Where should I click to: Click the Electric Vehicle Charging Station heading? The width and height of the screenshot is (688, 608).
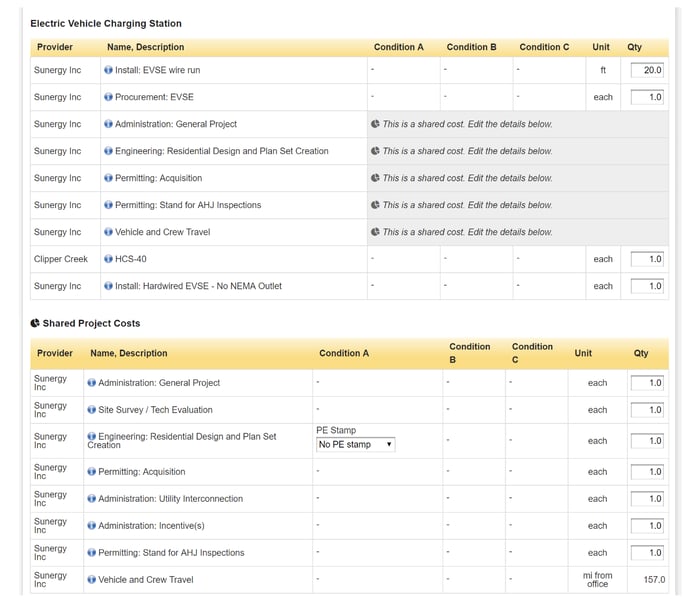coord(106,23)
